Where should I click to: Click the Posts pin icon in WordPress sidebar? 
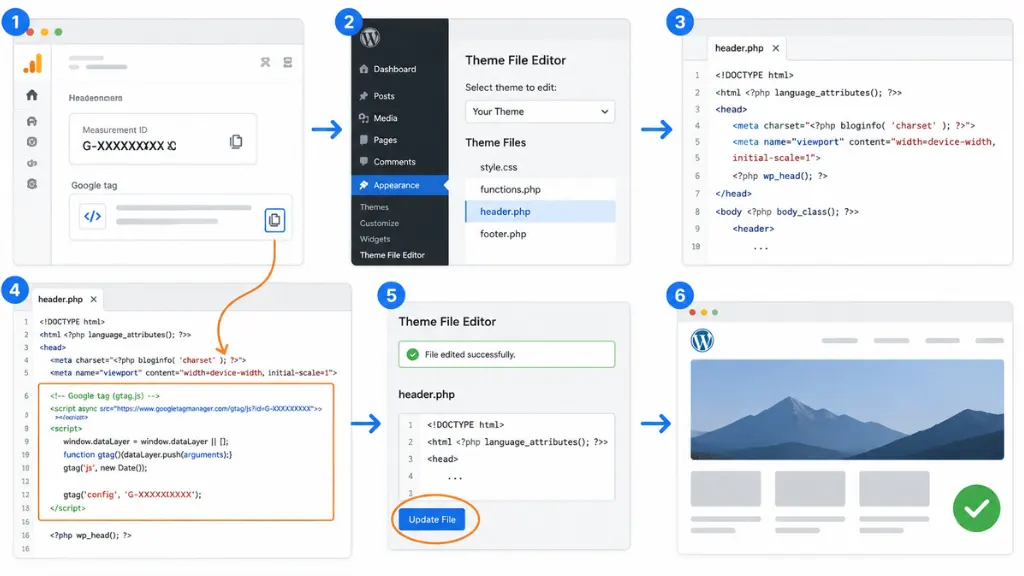364,96
